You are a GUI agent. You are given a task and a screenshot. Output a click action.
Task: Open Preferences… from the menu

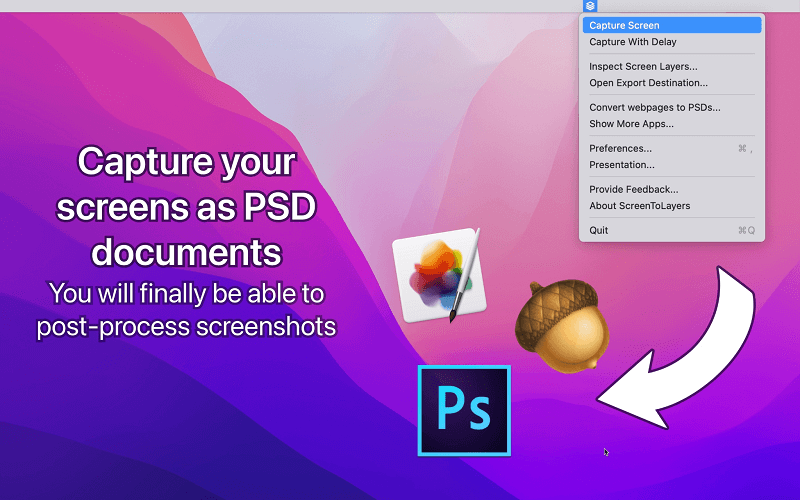[672, 148]
